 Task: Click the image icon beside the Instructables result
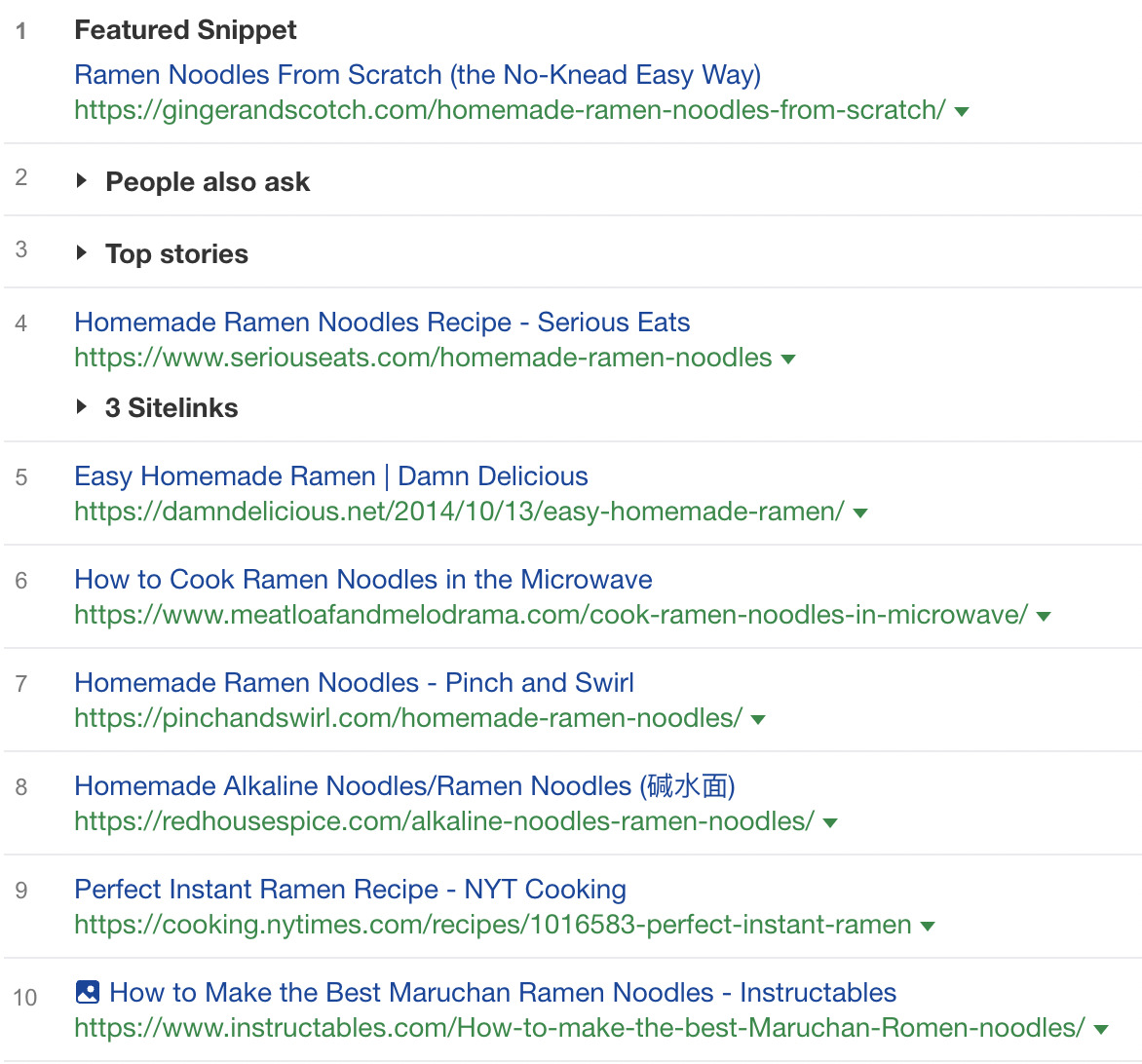(87, 992)
